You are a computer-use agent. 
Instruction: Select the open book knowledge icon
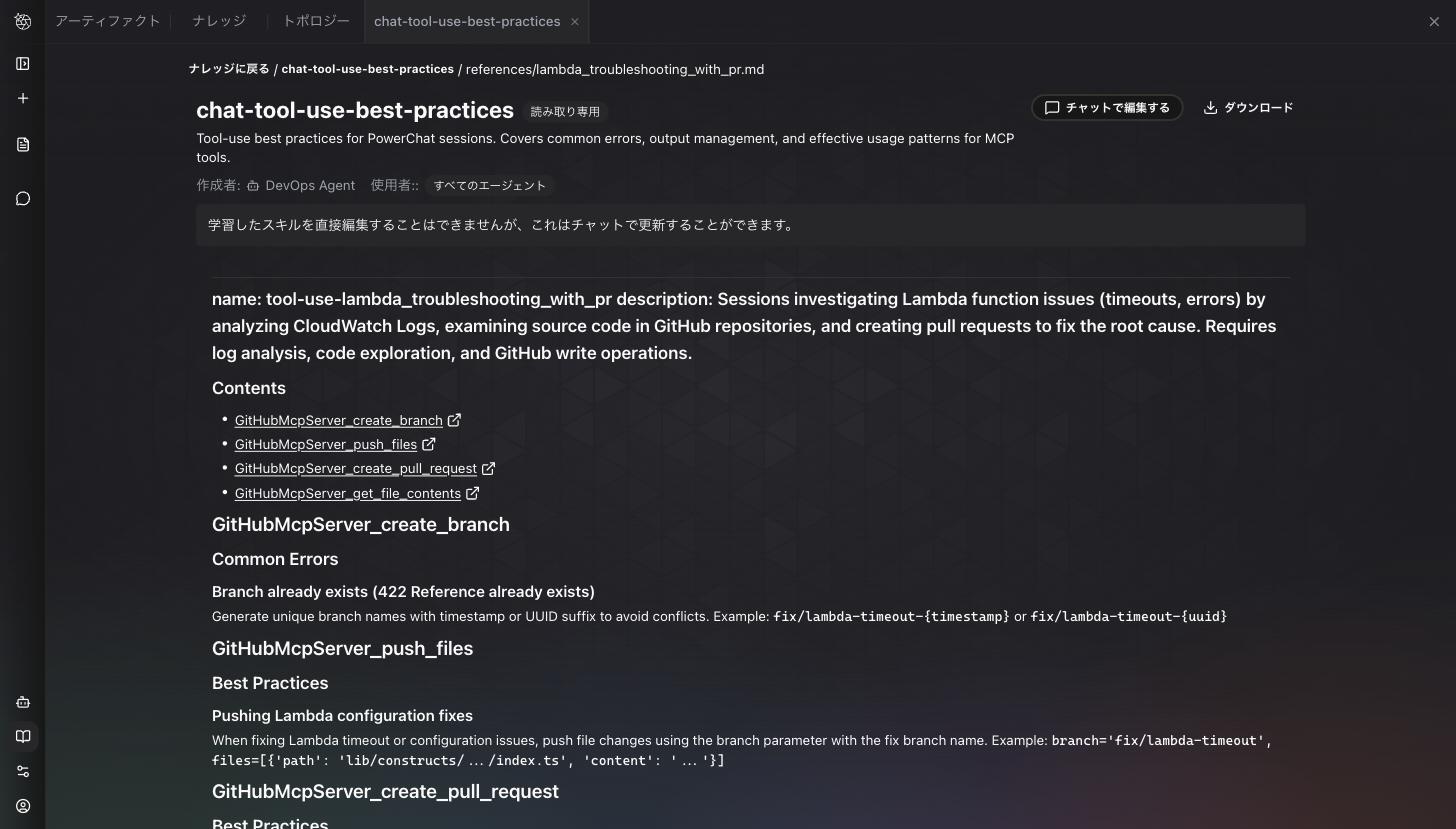pyautogui.click(x=23, y=737)
